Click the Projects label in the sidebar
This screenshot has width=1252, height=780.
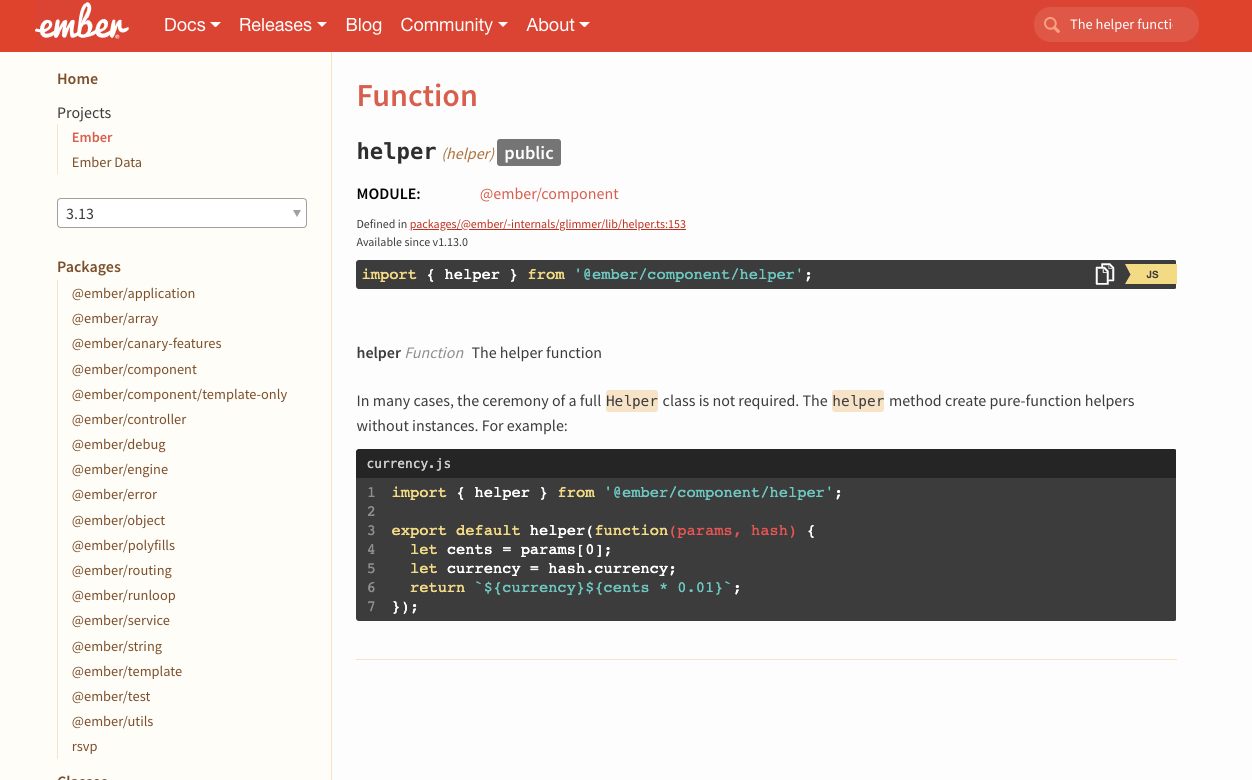tap(84, 113)
